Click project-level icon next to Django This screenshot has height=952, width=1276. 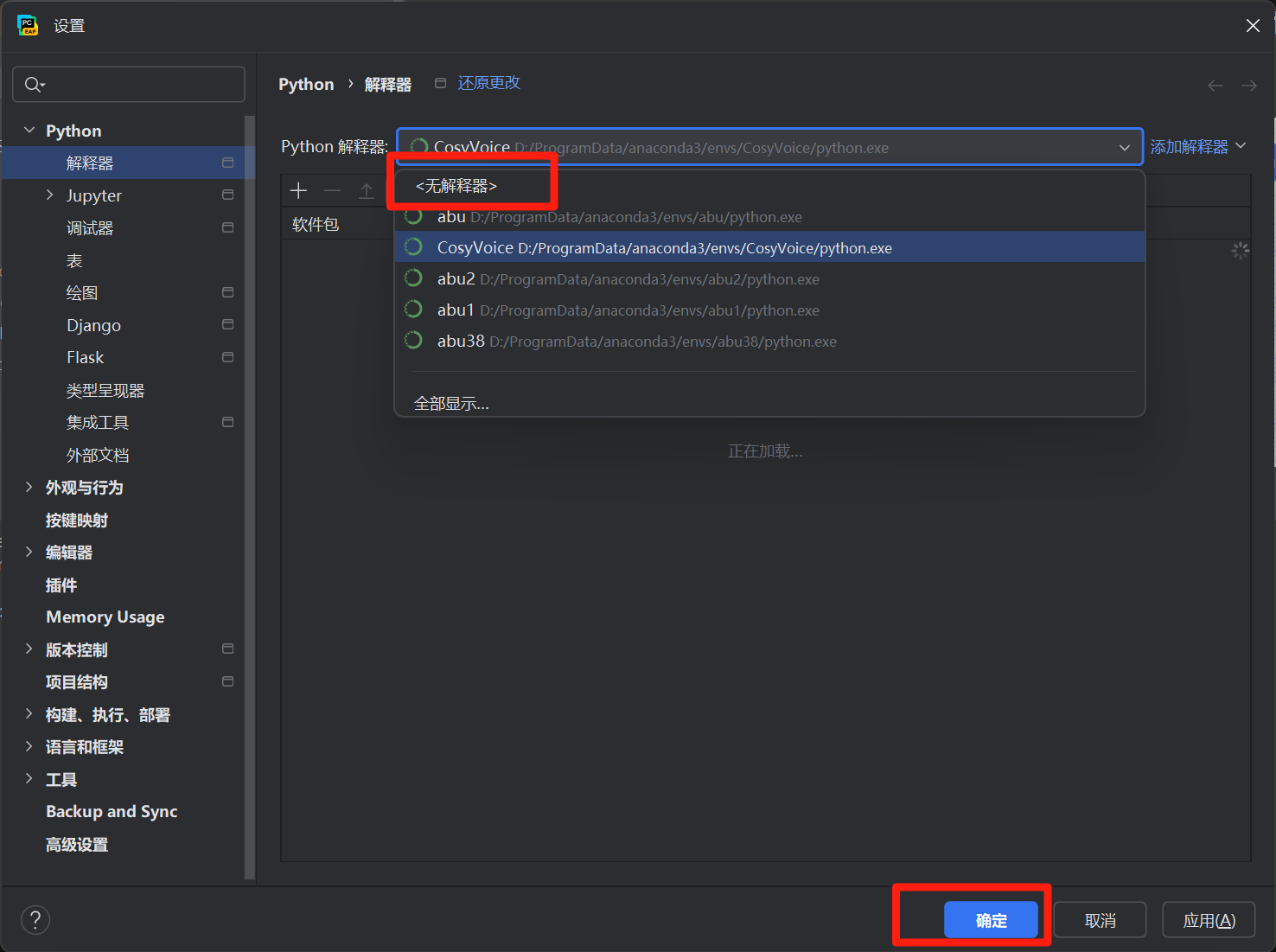click(228, 324)
